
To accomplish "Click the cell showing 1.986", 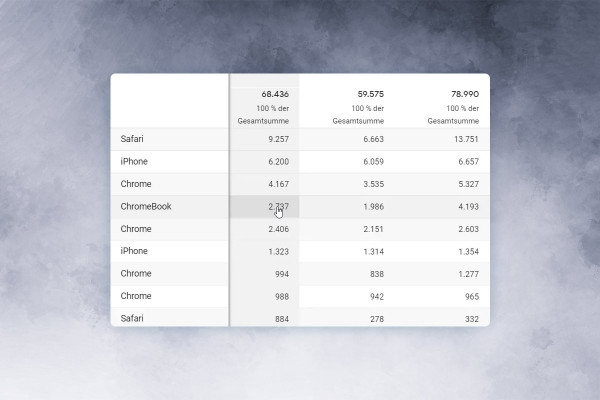I will pos(373,207).
